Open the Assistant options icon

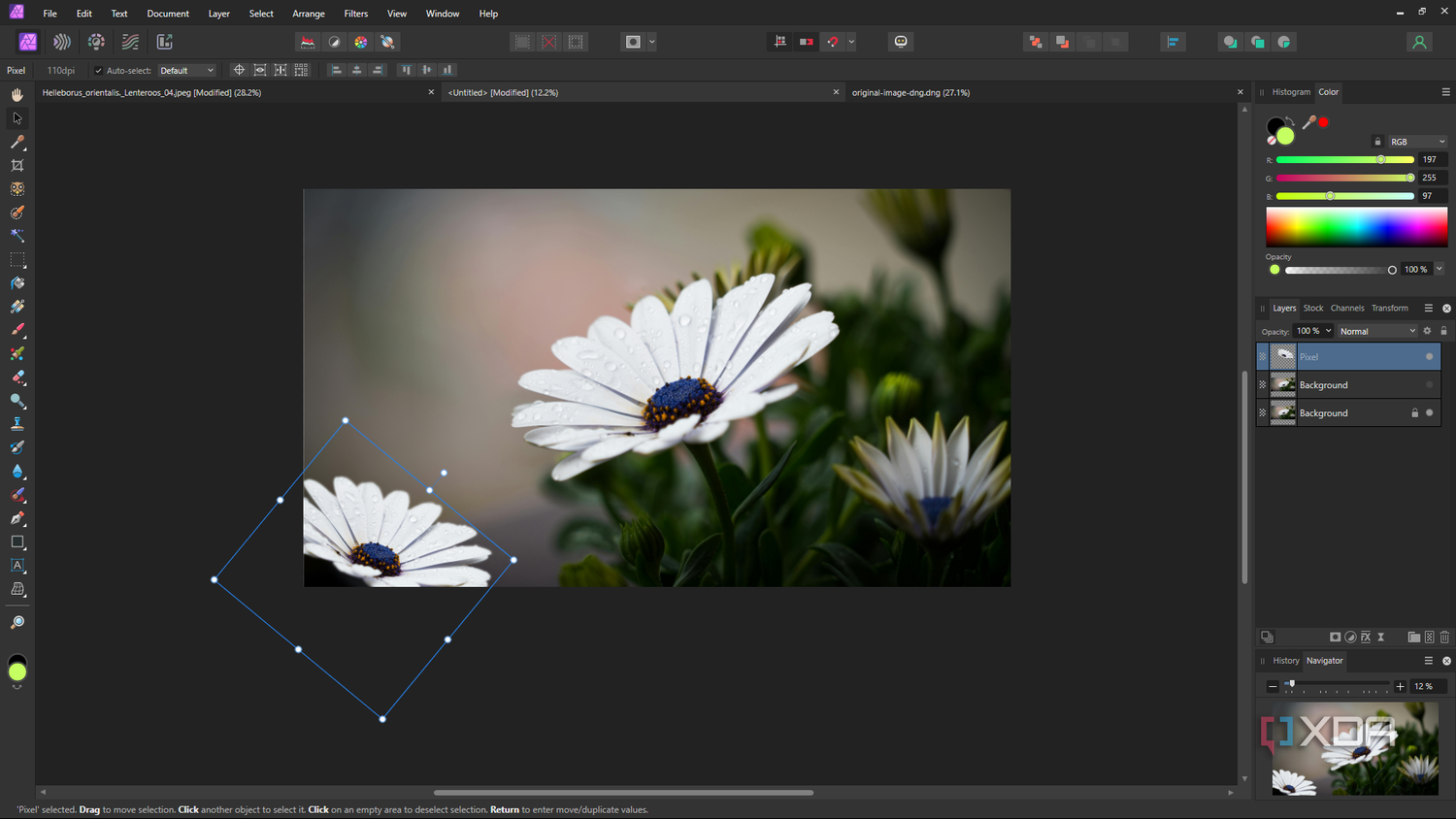pos(901,42)
